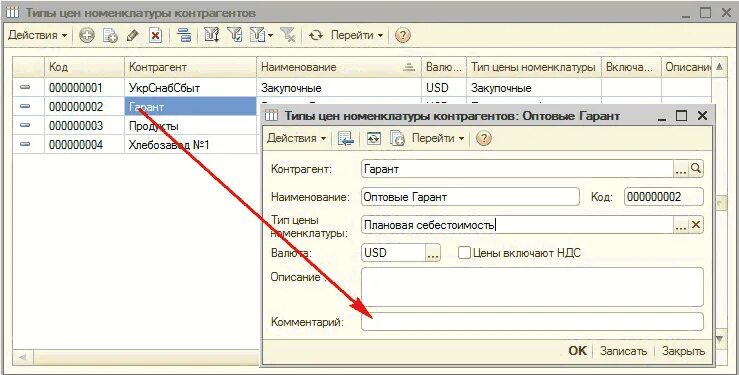Click the filter by current value icon
Image resolution: width=739 pixels, height=375 pixels.
[x=234, y=35]
